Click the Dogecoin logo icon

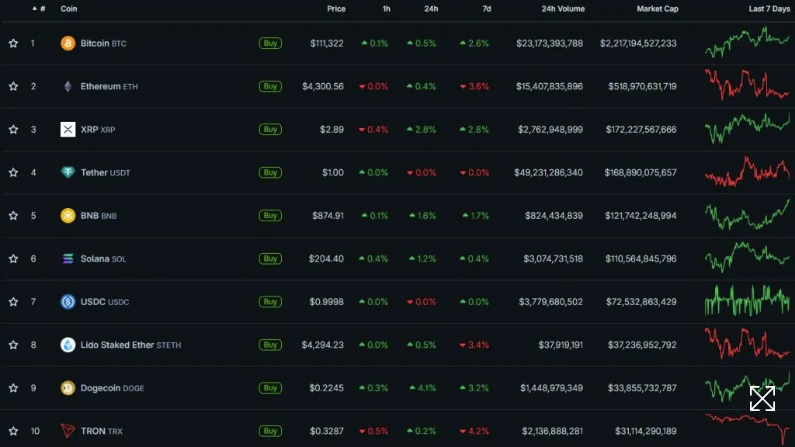click(68, 388)
